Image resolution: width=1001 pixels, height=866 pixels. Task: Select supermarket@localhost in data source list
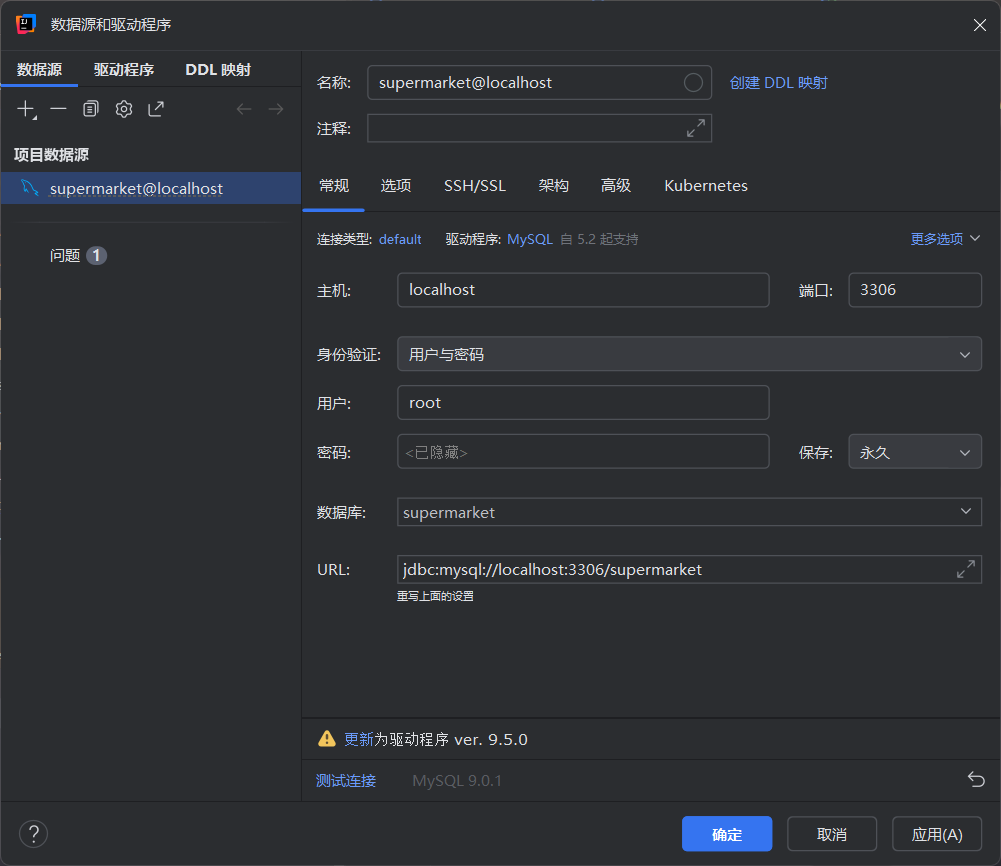[151, 188]
